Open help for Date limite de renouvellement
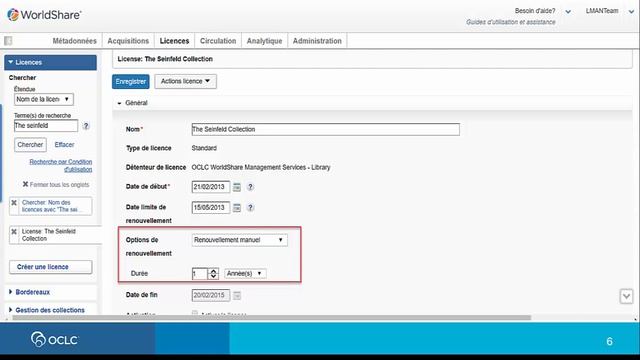This screenshot has height=360, width=640. pyautogui.click(x=250, y=208)
